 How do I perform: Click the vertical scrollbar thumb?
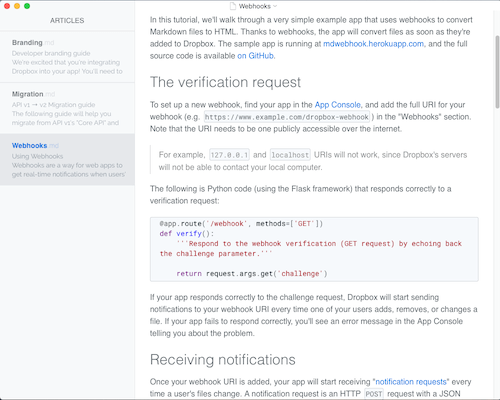497,72
